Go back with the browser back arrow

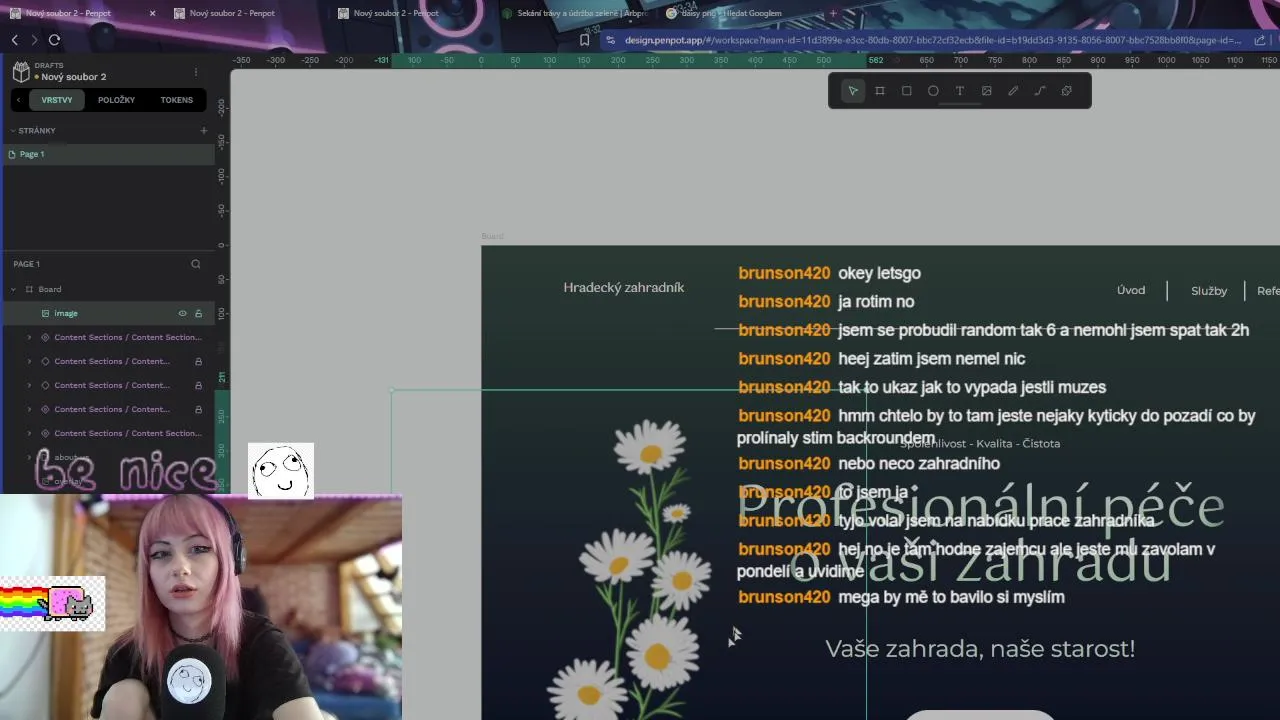click(x=15, y=40)
